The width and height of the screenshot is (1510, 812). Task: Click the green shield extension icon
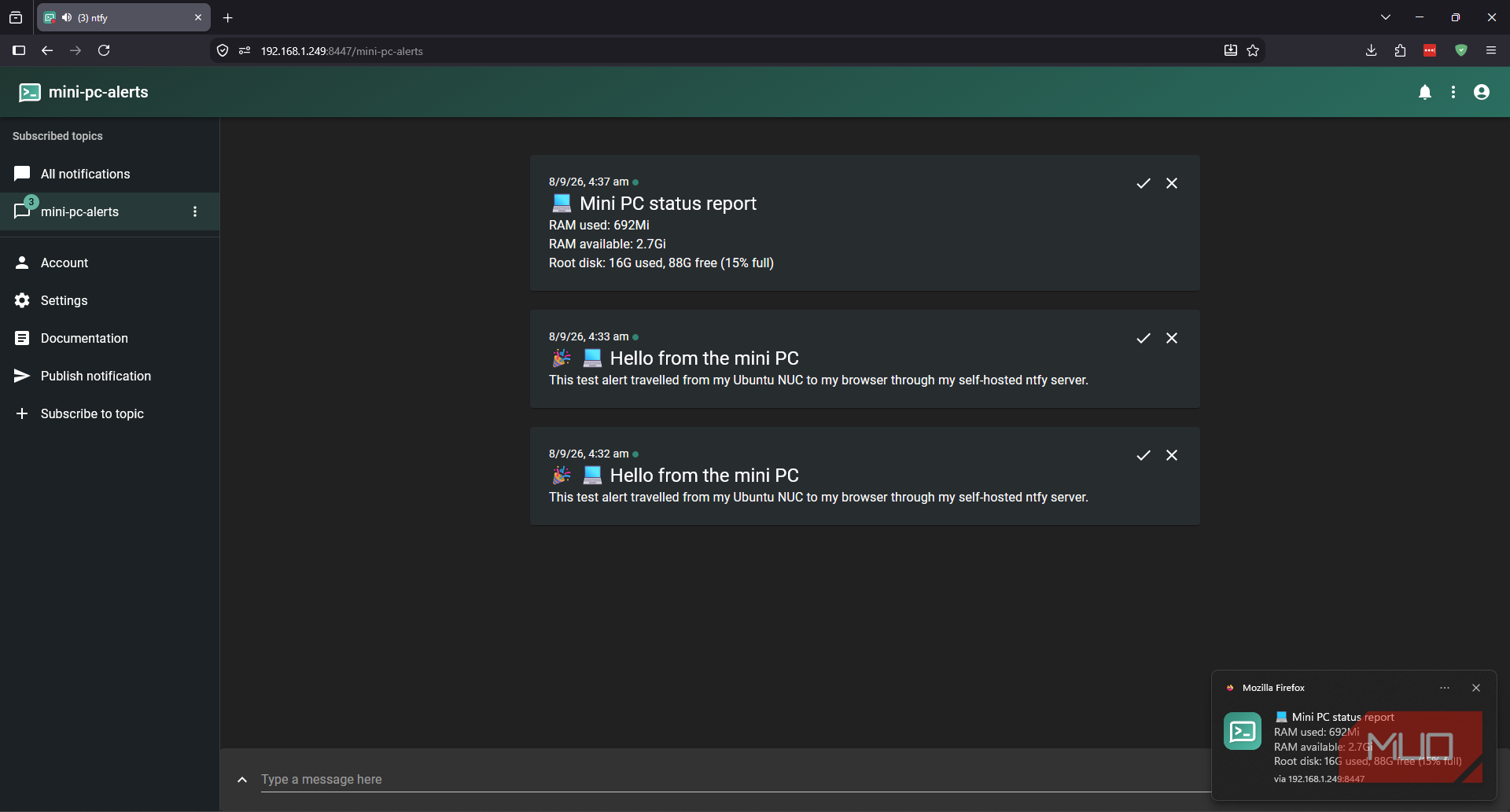(x=1461, y=50)
